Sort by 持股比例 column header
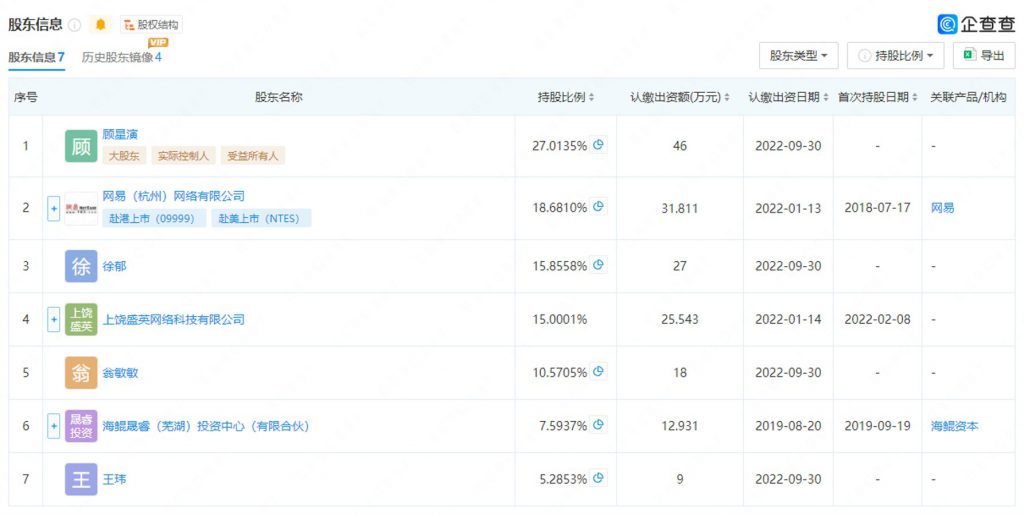1024x515 pixels. click(x=566, y=97)
